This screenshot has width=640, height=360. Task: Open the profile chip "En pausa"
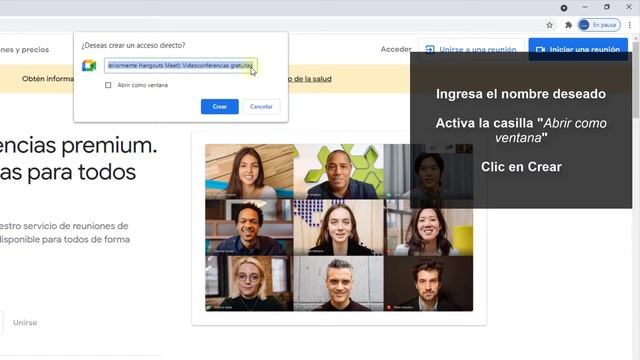[x=599, y=25]
